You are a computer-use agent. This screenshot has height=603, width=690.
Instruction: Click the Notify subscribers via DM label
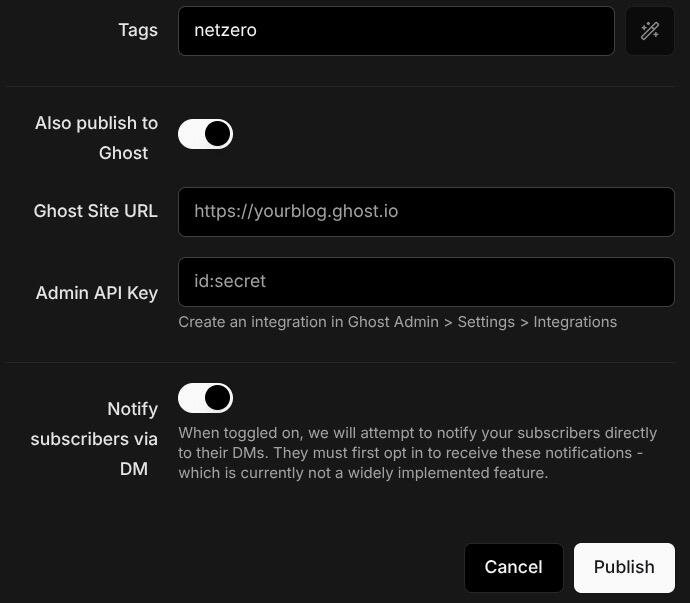coord(94,439)
